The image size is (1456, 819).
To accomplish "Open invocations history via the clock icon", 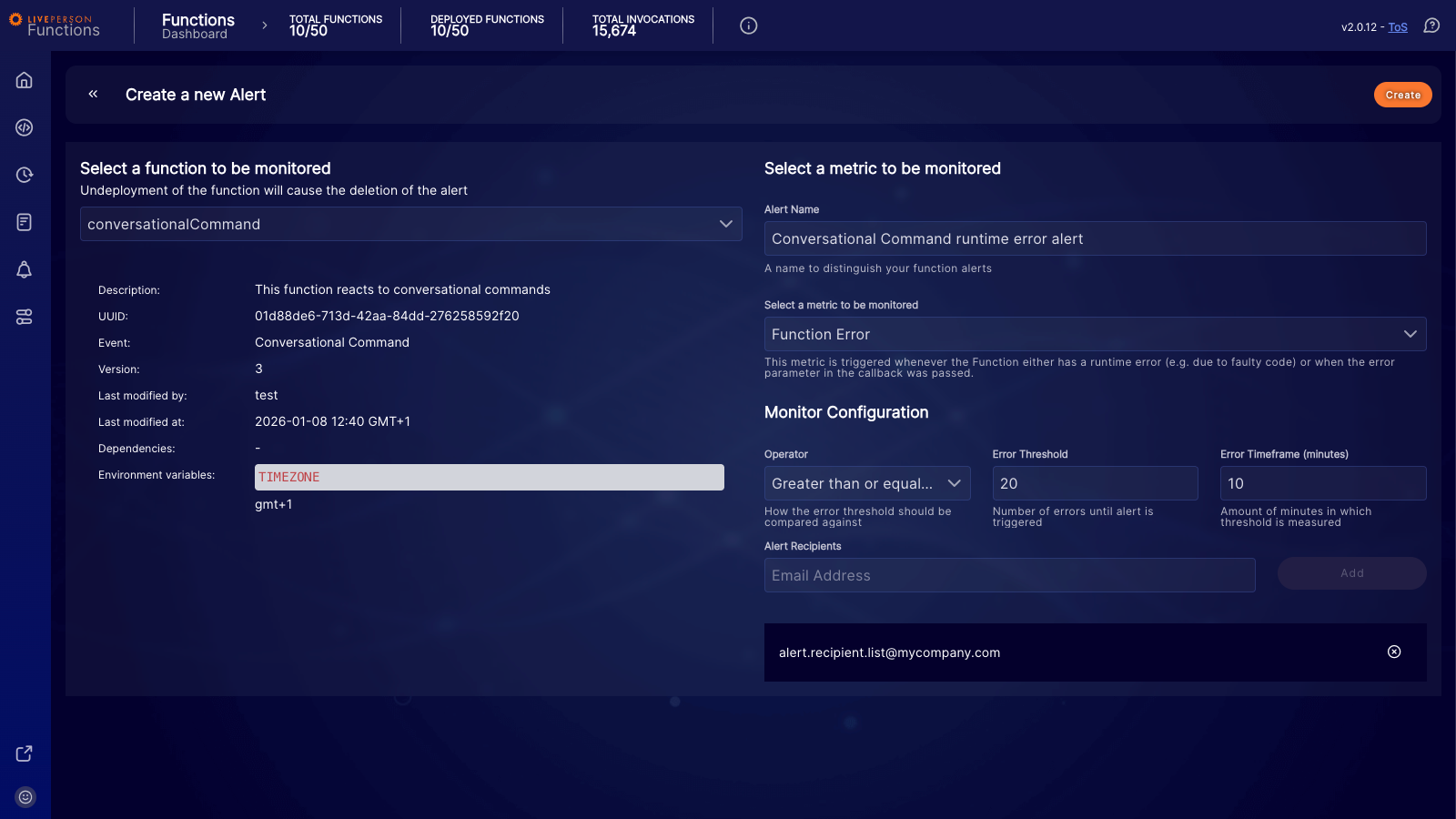I will pos(25,175).
